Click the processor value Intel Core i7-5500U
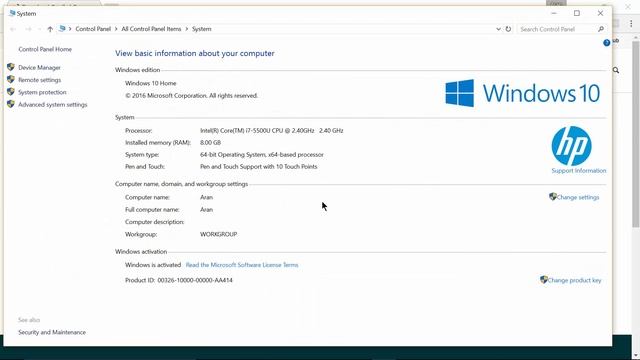 pos(271,131)
